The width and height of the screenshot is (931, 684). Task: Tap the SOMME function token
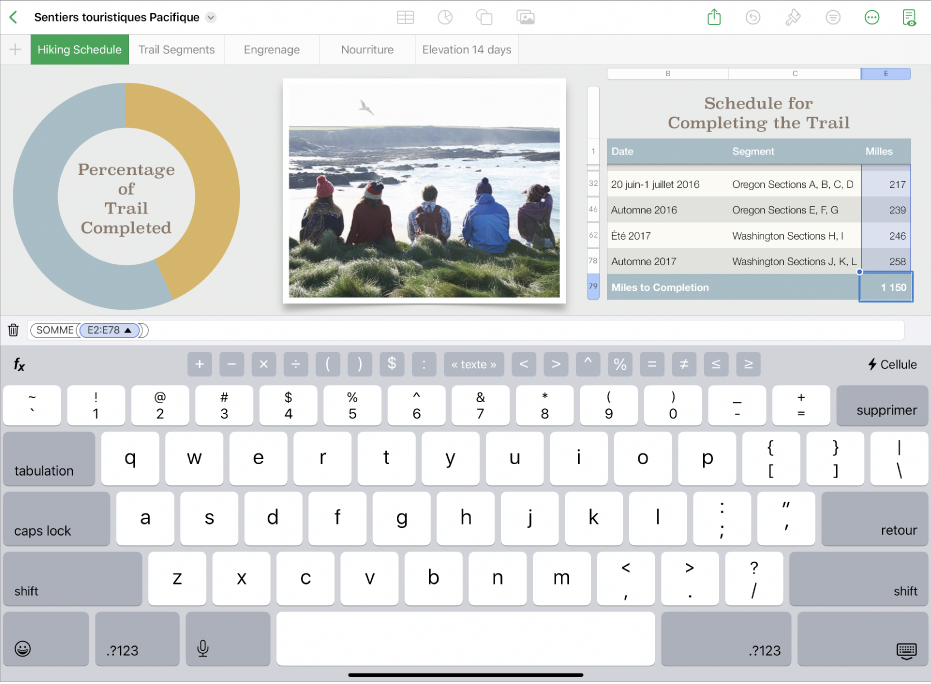55,330
